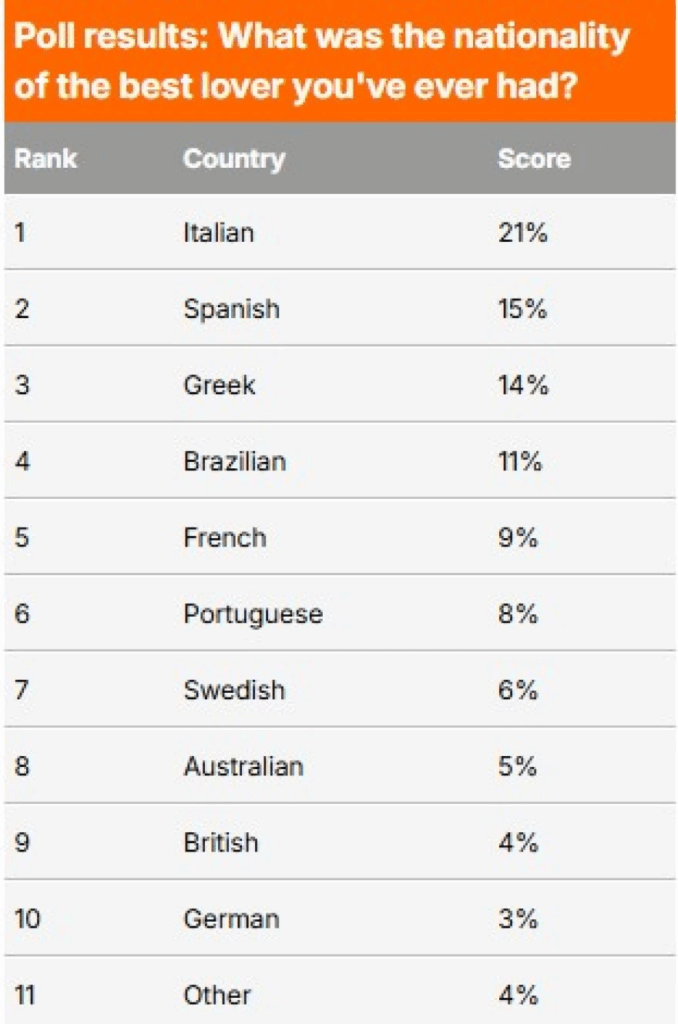Click the Greek row entry
678x1024 pixels.
click(x=219, y=385)
